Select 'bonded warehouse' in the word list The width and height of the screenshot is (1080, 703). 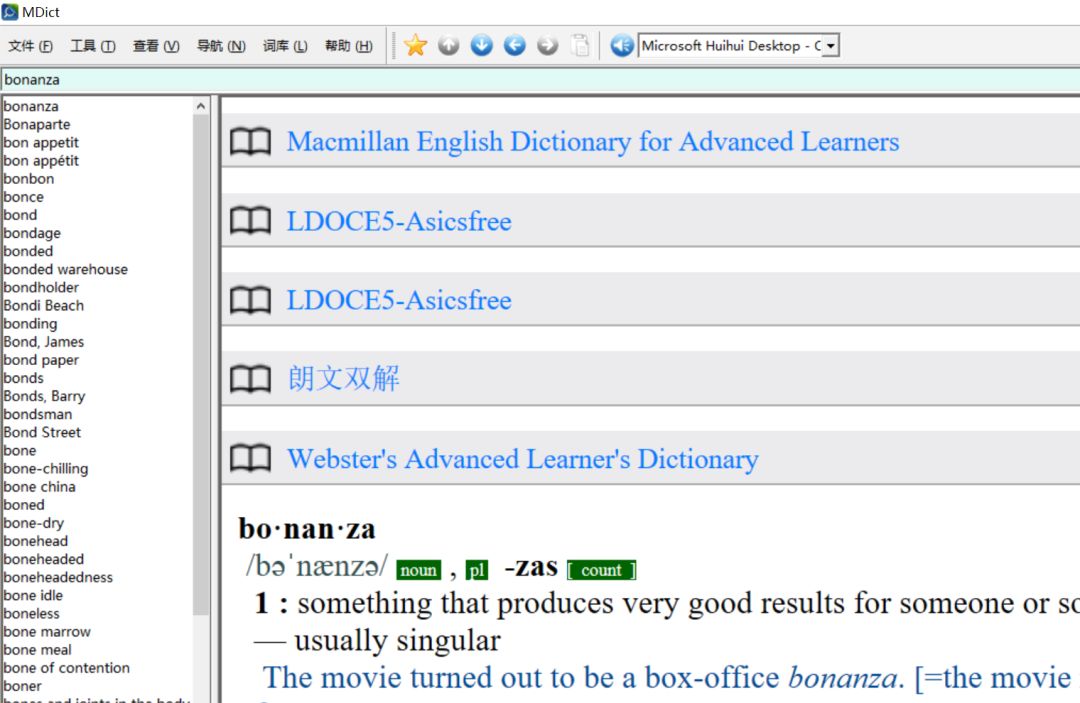point(65,269)
